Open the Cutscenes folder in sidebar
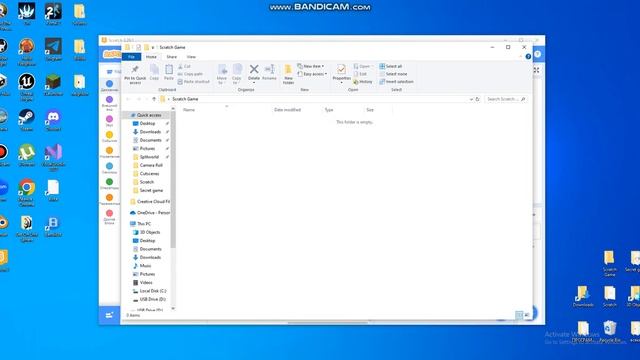 [x=146, y=173]
